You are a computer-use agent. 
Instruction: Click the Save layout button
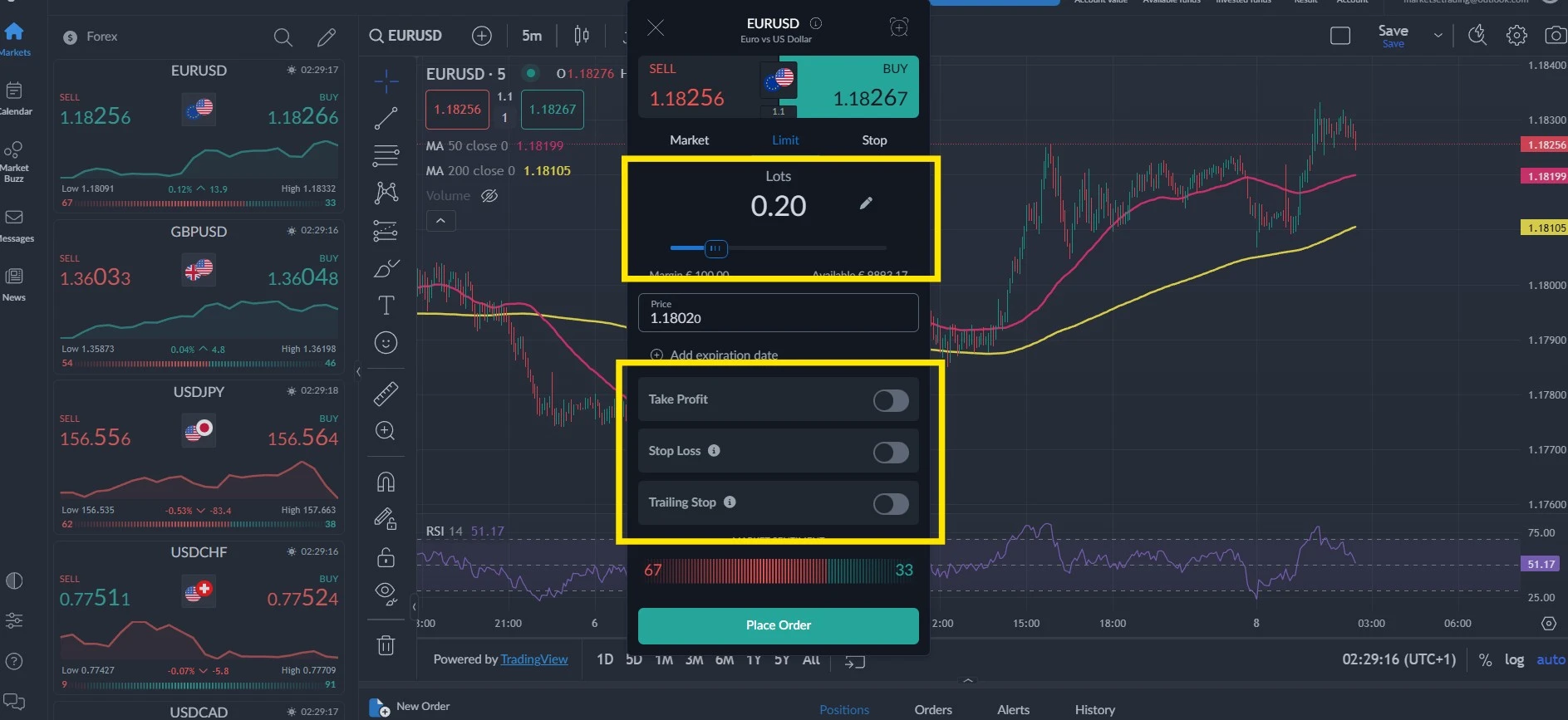coord(1393,36)
